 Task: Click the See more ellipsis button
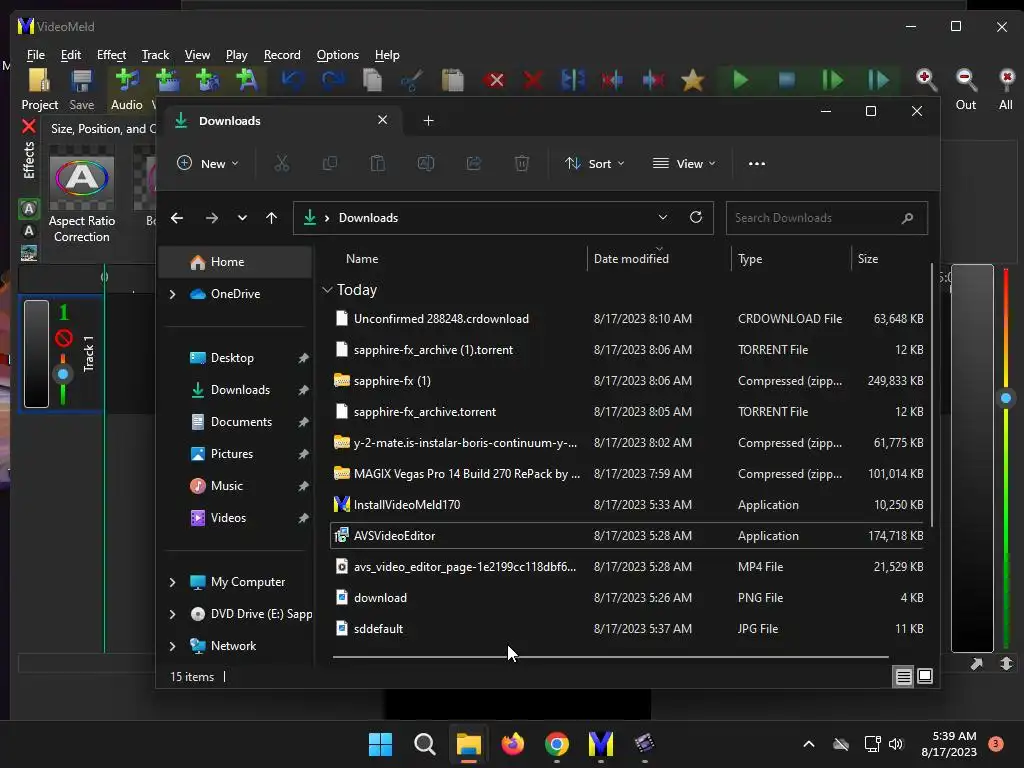tap(756, 163)
